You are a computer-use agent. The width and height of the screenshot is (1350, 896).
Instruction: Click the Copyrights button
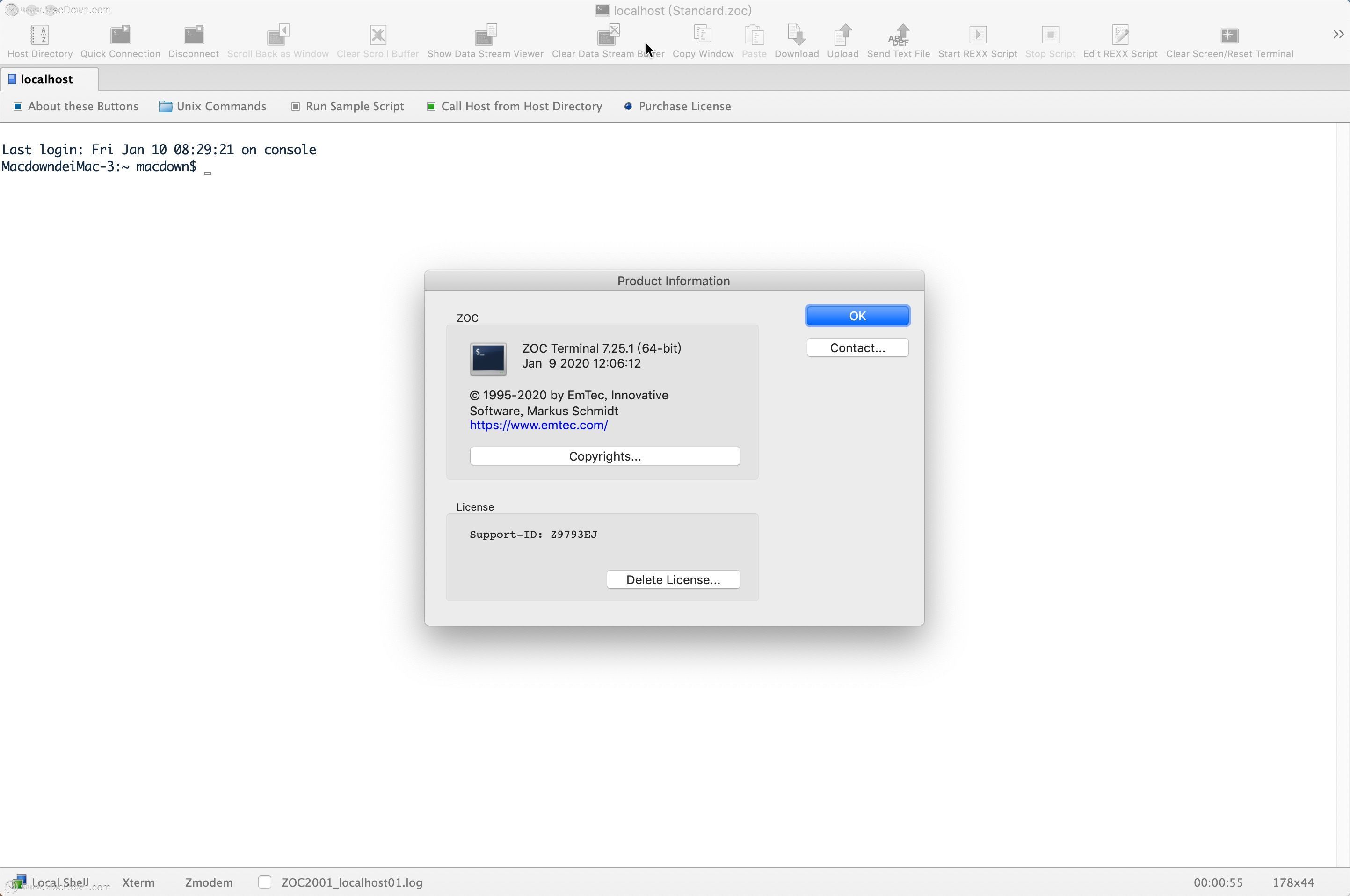tap(605, 456)
